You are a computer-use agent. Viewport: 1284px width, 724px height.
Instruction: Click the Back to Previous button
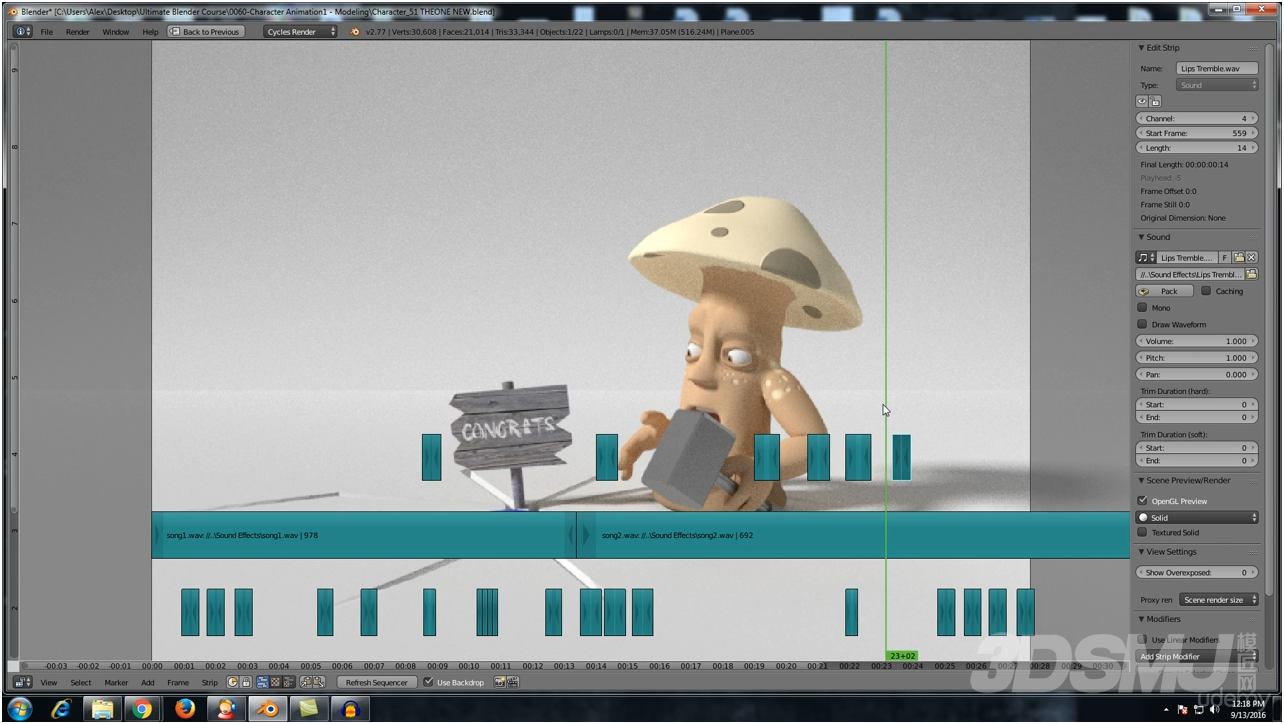click(205, 32)
